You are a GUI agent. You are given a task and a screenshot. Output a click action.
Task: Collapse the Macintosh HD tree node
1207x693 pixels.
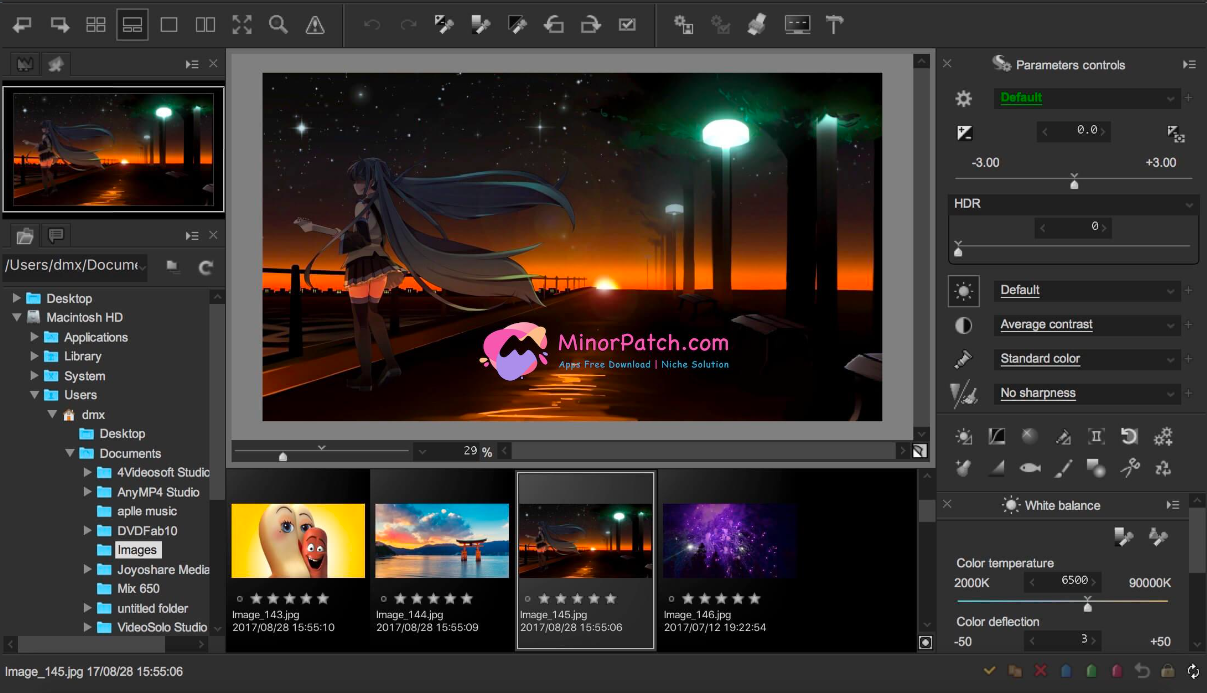point(16,317)
